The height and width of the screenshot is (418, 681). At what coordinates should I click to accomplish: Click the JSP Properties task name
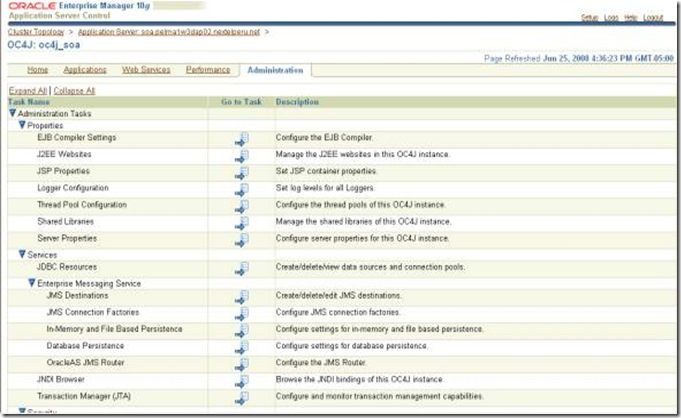pyautogui.click(x=63, y=171)
